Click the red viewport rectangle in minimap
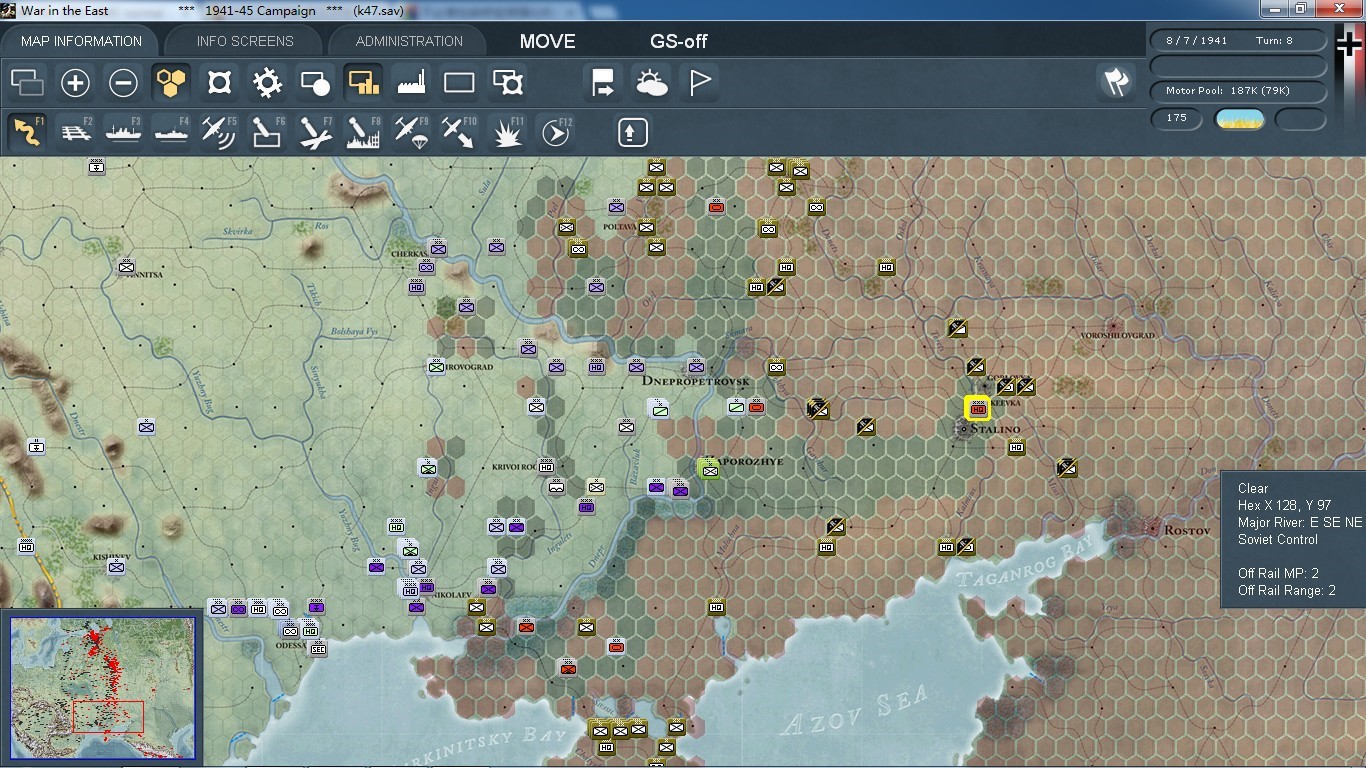Image resolution: width=1366 pixels, height=768 pixels. 108,717
